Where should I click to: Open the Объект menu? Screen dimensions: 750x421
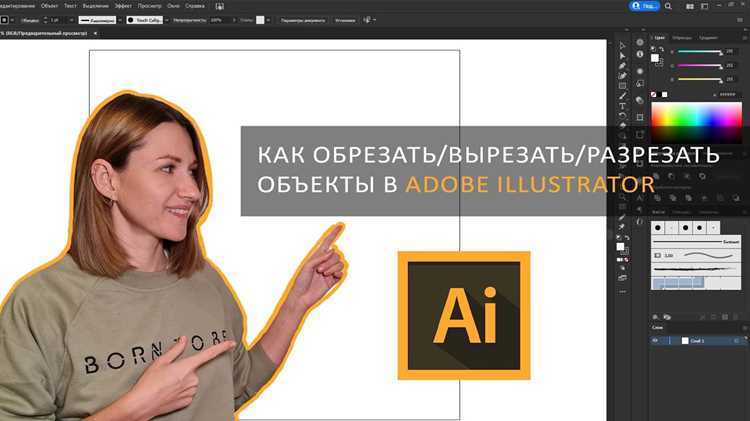pyautogui.click(x=49, y=6)
